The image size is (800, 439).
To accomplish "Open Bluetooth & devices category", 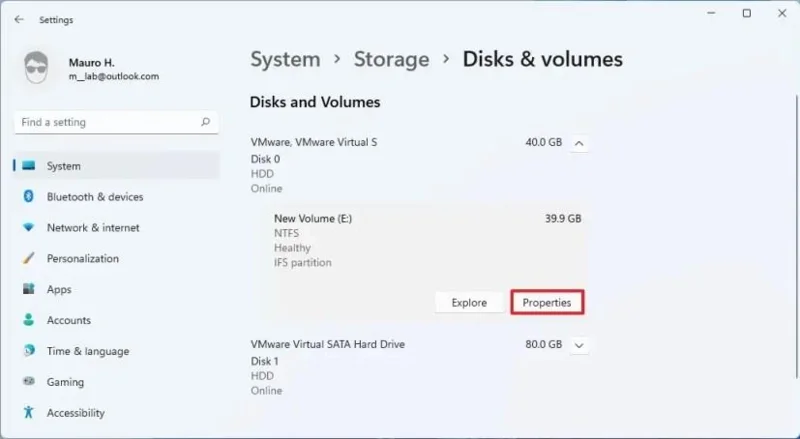I will 117,197.
